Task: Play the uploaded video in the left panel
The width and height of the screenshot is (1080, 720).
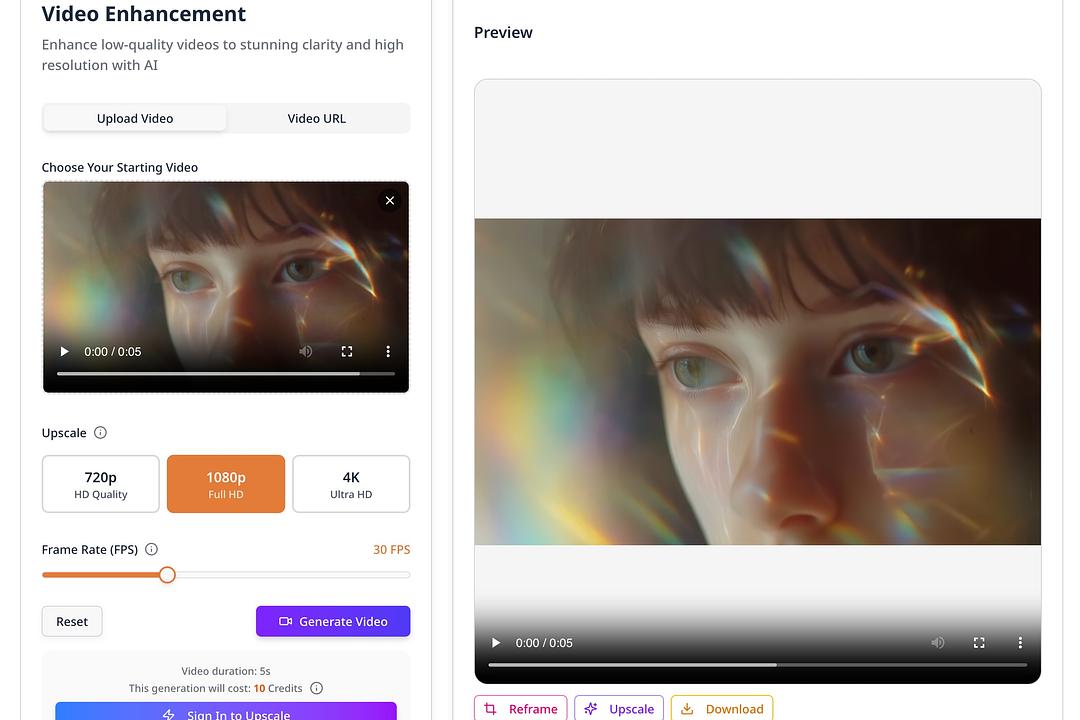Action: (x=64, y=351)
